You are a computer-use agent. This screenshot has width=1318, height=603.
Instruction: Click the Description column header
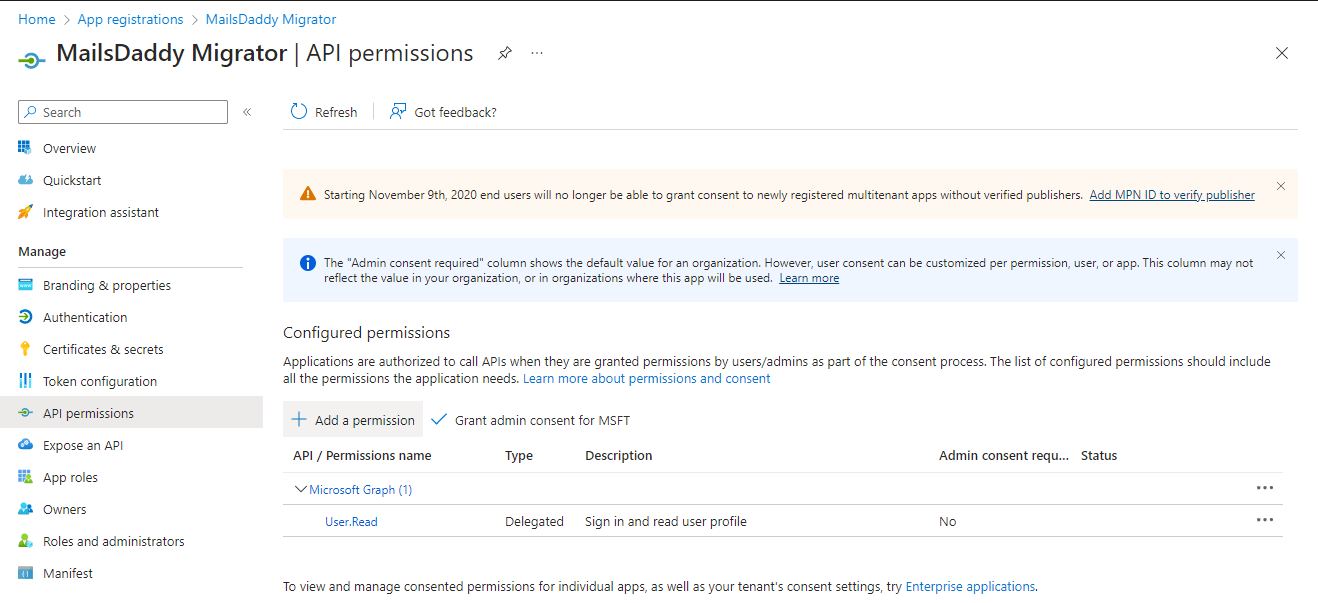click(619, 455)
